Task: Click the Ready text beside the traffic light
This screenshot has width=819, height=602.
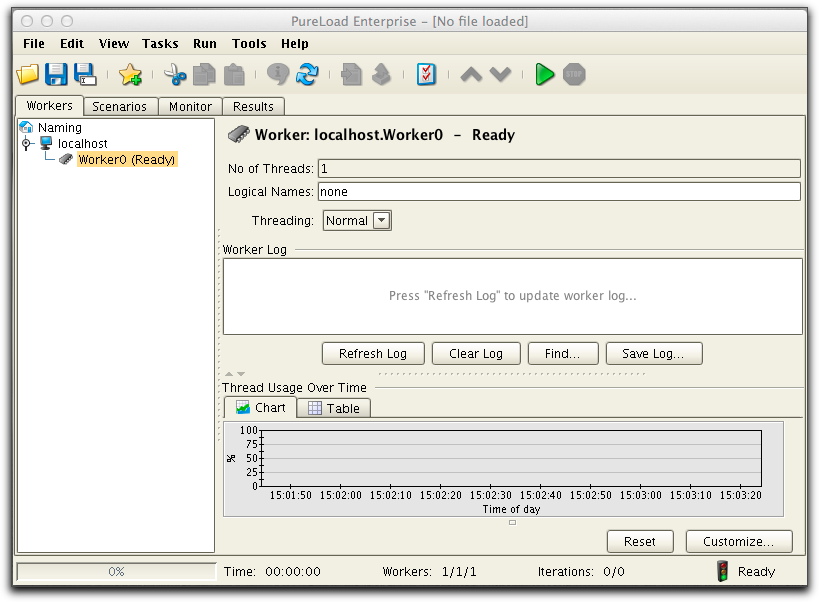Action: tap(756, 571)
